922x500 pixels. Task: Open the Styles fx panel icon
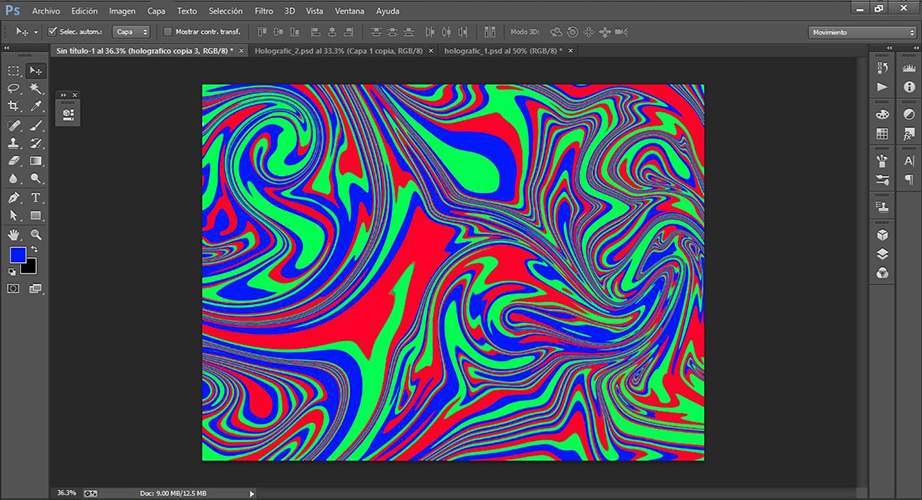tap(909, 134)
